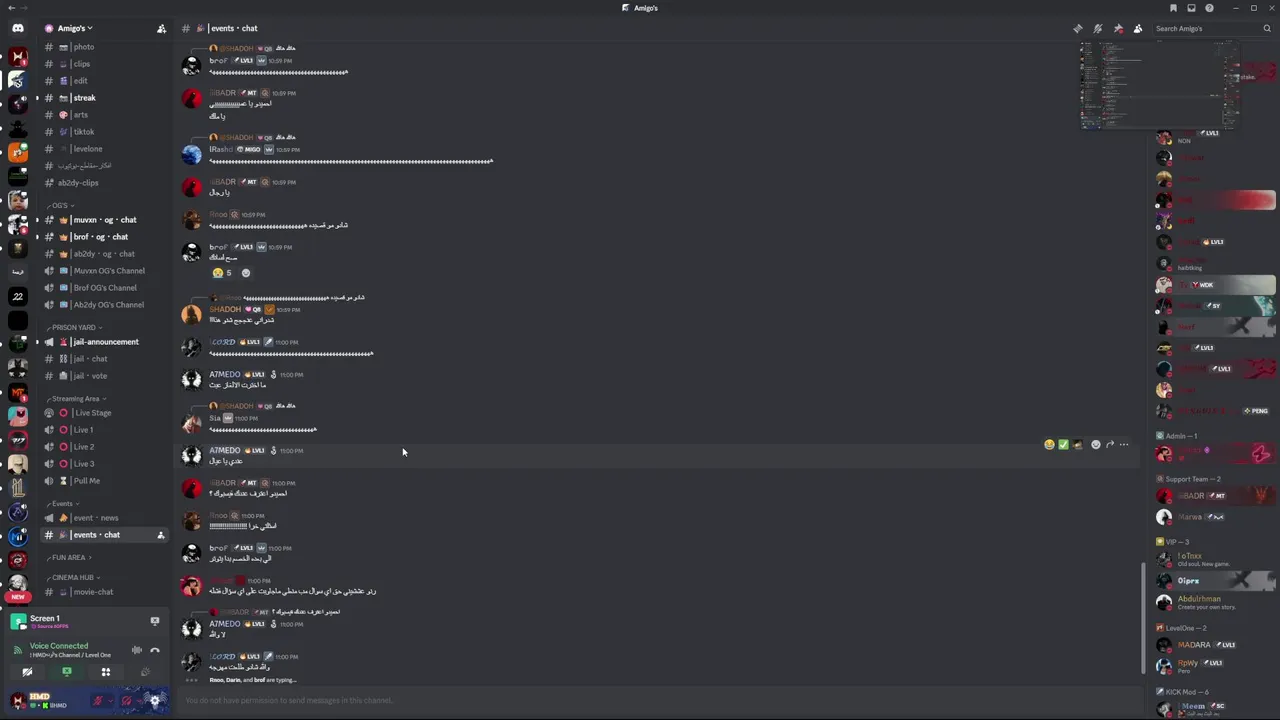Viewport: 1280px width, 720px height.
Task: Join Muvxn OG's Channel voice
Action: point(106,271)
